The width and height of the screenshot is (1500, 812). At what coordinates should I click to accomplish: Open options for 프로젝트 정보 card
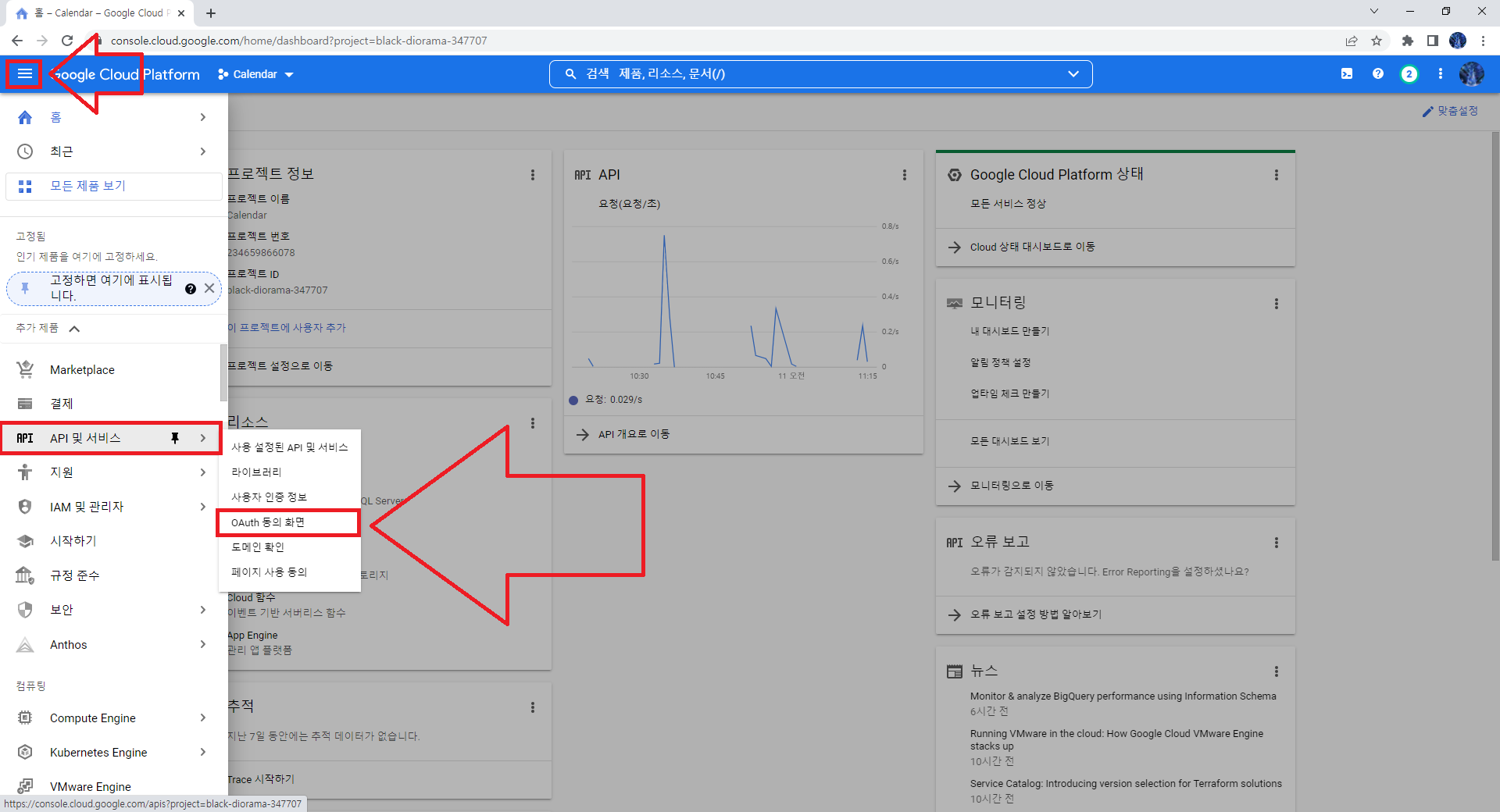click(x=533, y=175)
